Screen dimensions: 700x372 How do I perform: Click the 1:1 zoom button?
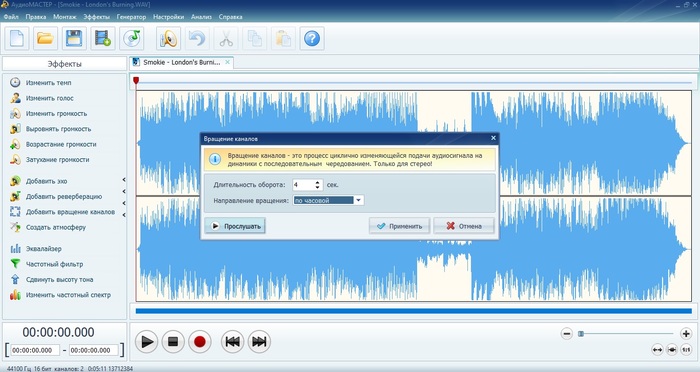[686, 350]
